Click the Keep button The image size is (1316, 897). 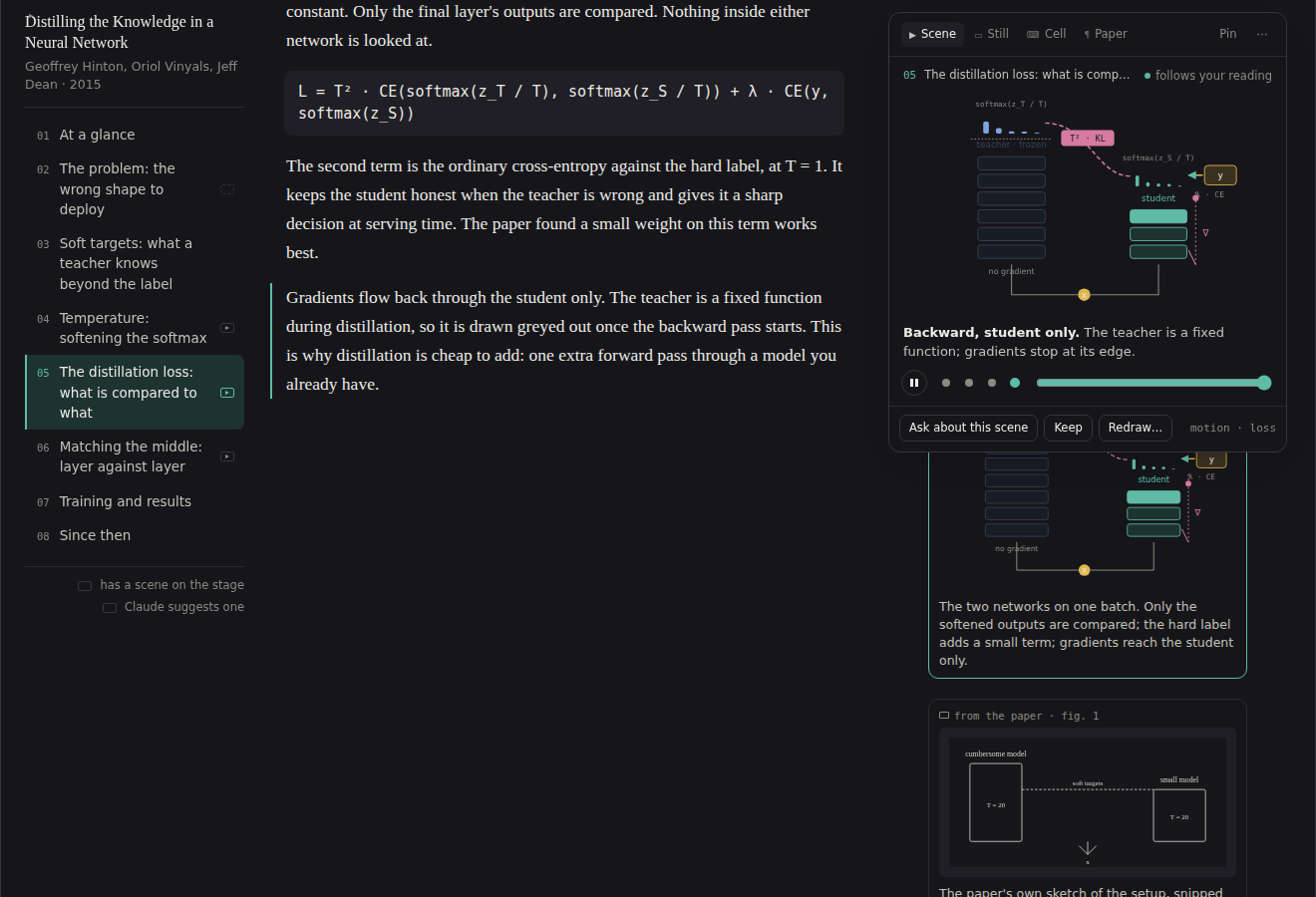(x=1068, y=428)
